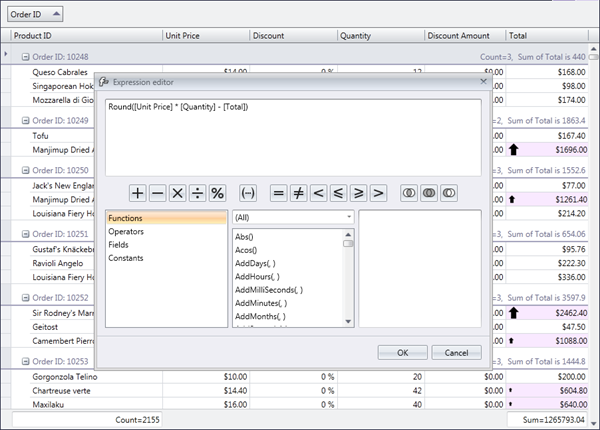This screenshot has height=430, width=600.
Task: Sort by the Discount Amount column header
Action: pos(465,36)
